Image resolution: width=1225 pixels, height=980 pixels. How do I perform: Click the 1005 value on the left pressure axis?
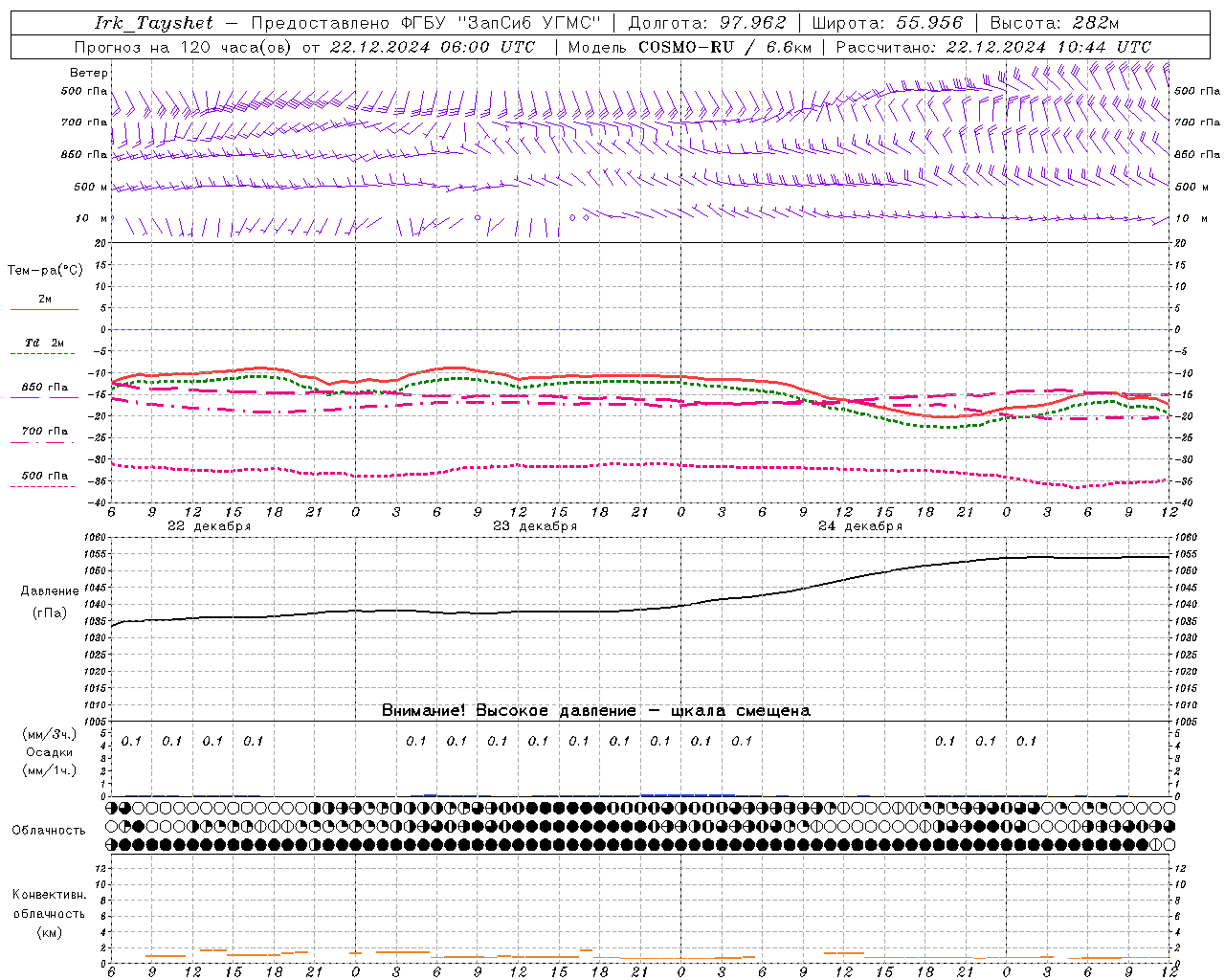pos(96,721)
